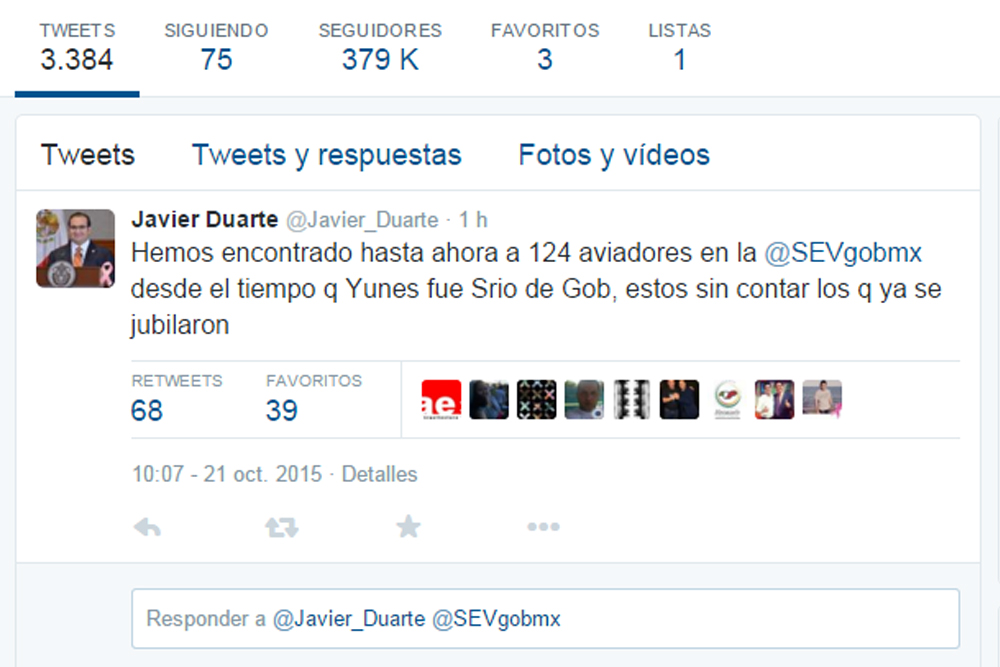Click the crossed-pattern avatar in the retweeters row
The height and width of the screenshot is (667, 1000).
tap(536, 400)
